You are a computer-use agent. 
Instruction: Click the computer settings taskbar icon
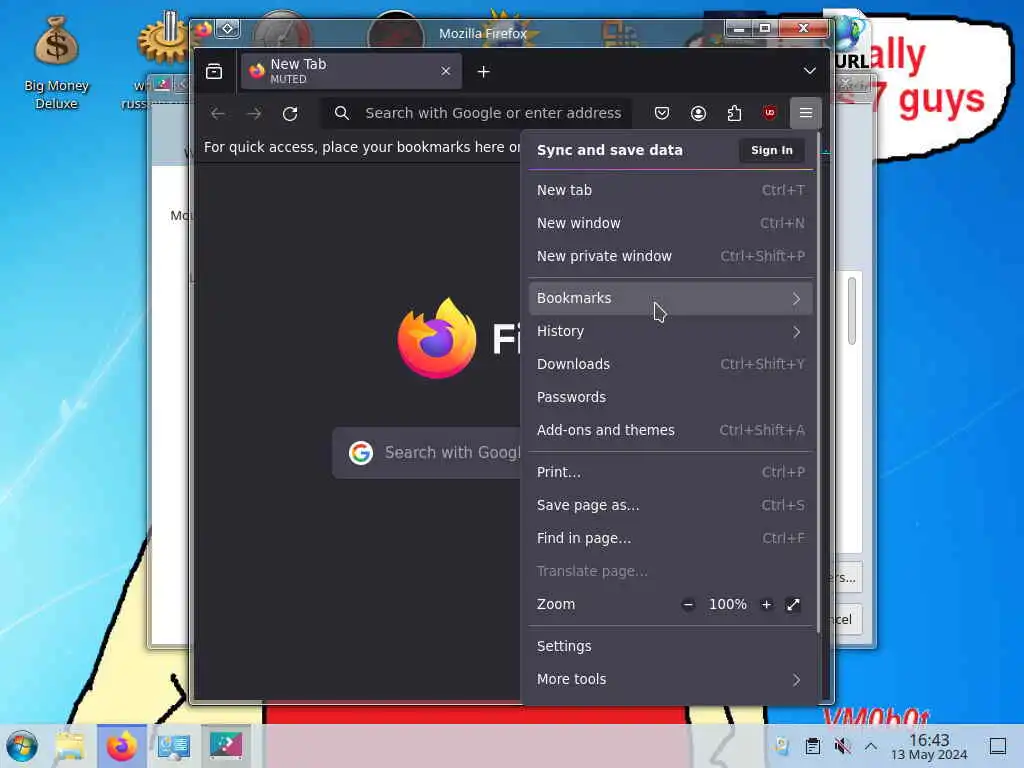(174, 746)
